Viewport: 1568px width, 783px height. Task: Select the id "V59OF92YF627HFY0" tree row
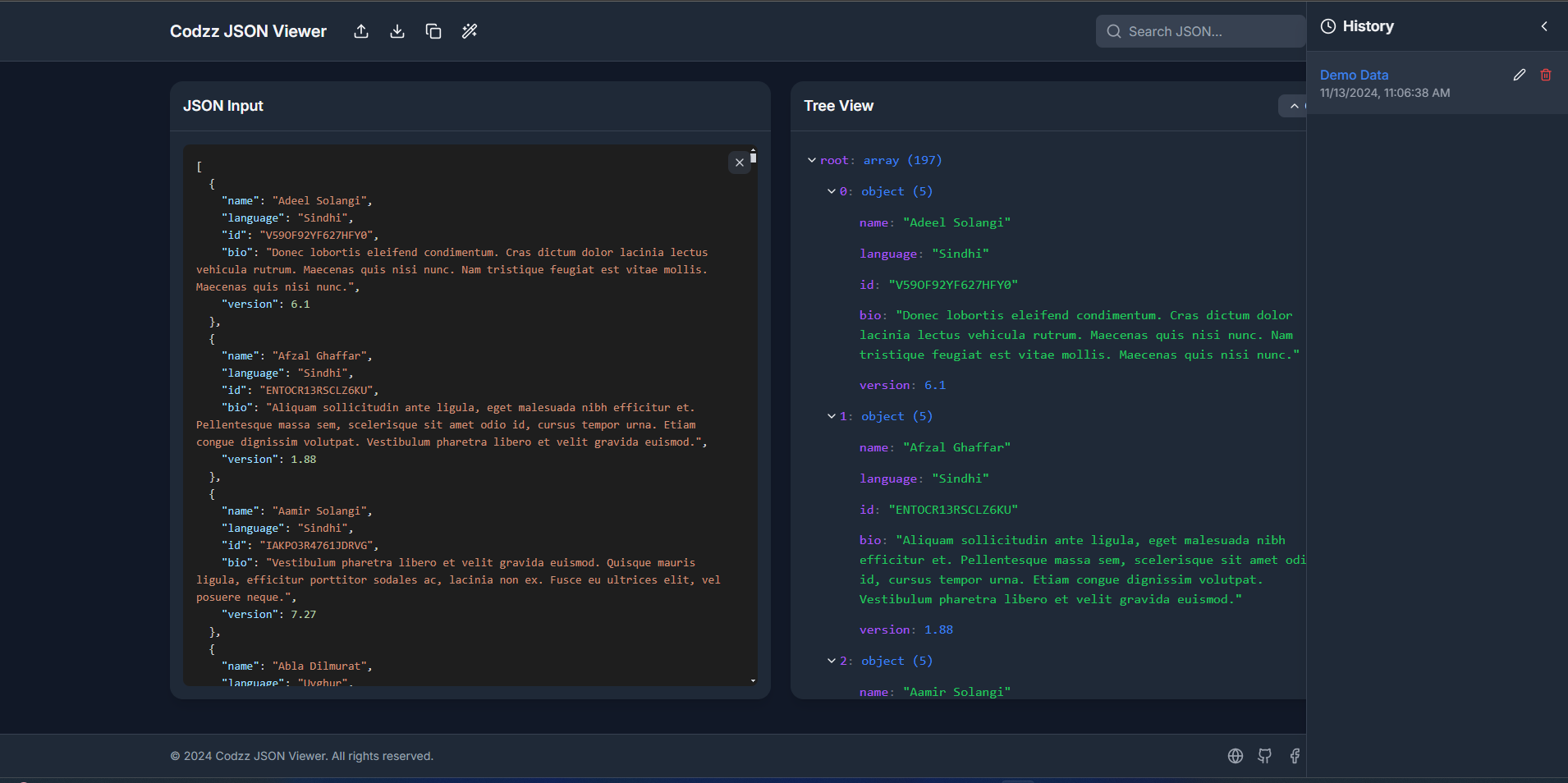[x=938, y=285]
